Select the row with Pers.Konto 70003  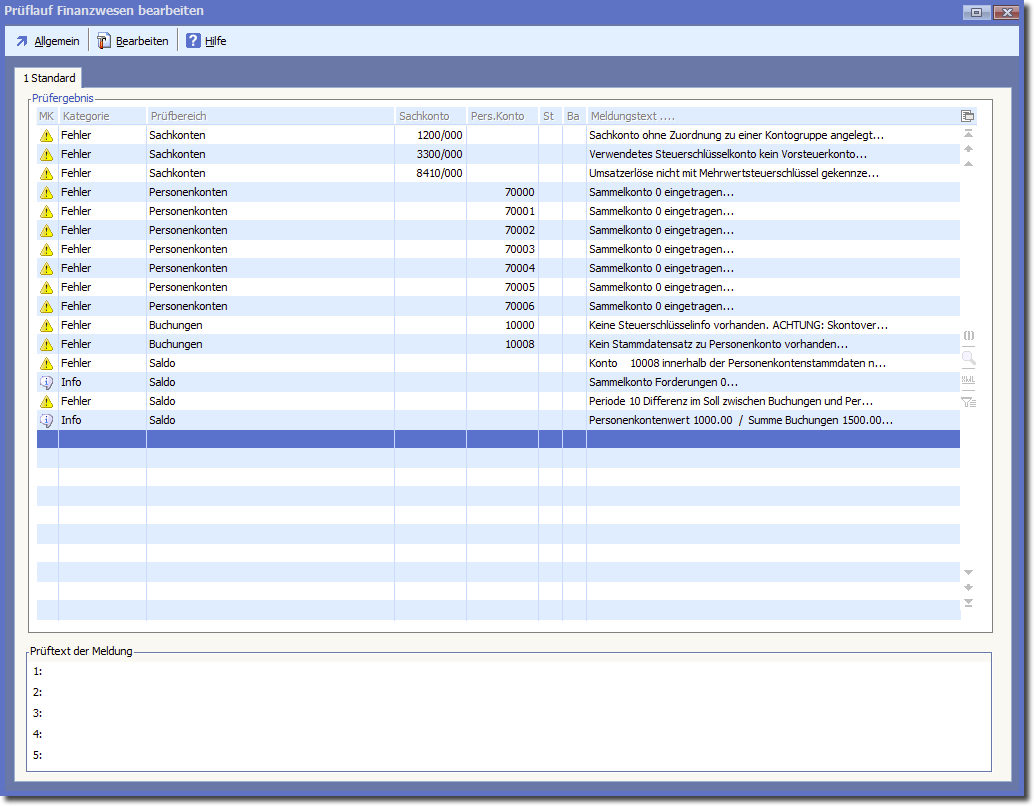click(x=498, y=249)
